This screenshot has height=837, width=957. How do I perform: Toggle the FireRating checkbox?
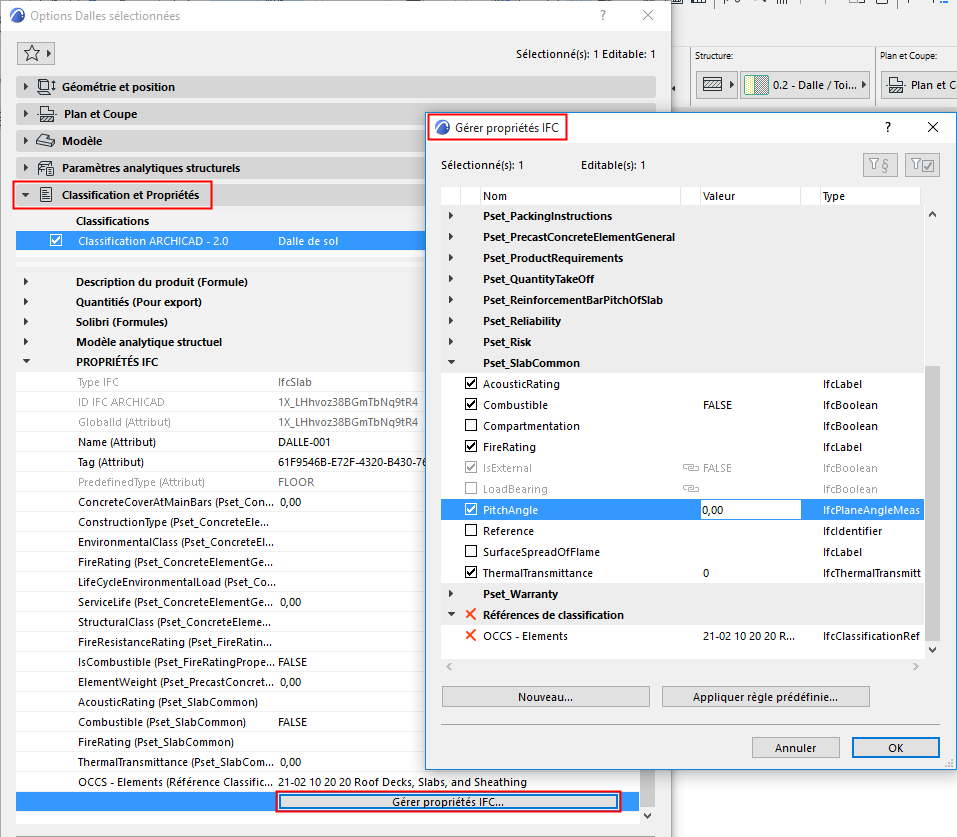pos(471,446)
